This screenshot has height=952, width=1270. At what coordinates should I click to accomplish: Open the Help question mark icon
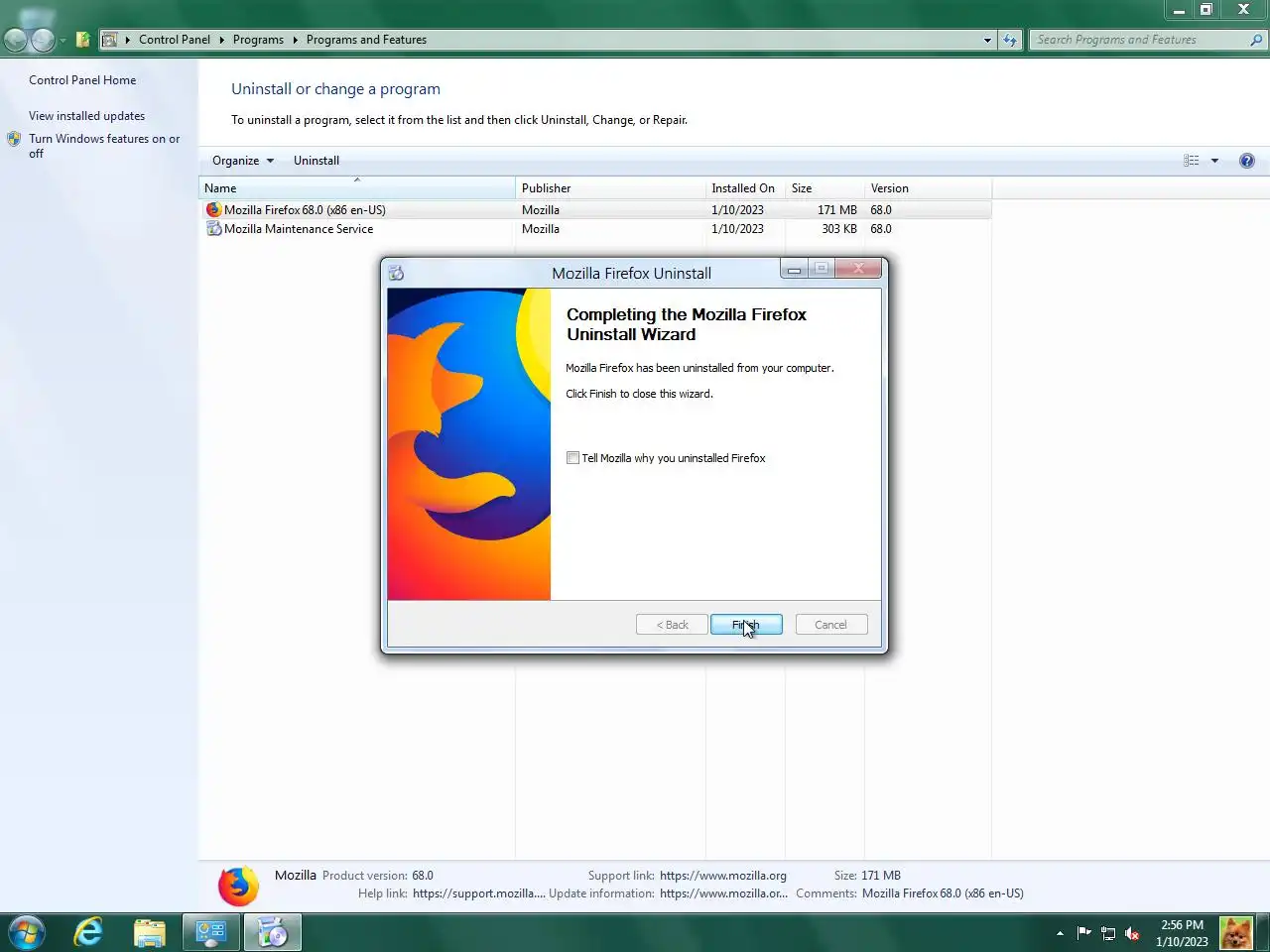click(x=1247, y=161)
